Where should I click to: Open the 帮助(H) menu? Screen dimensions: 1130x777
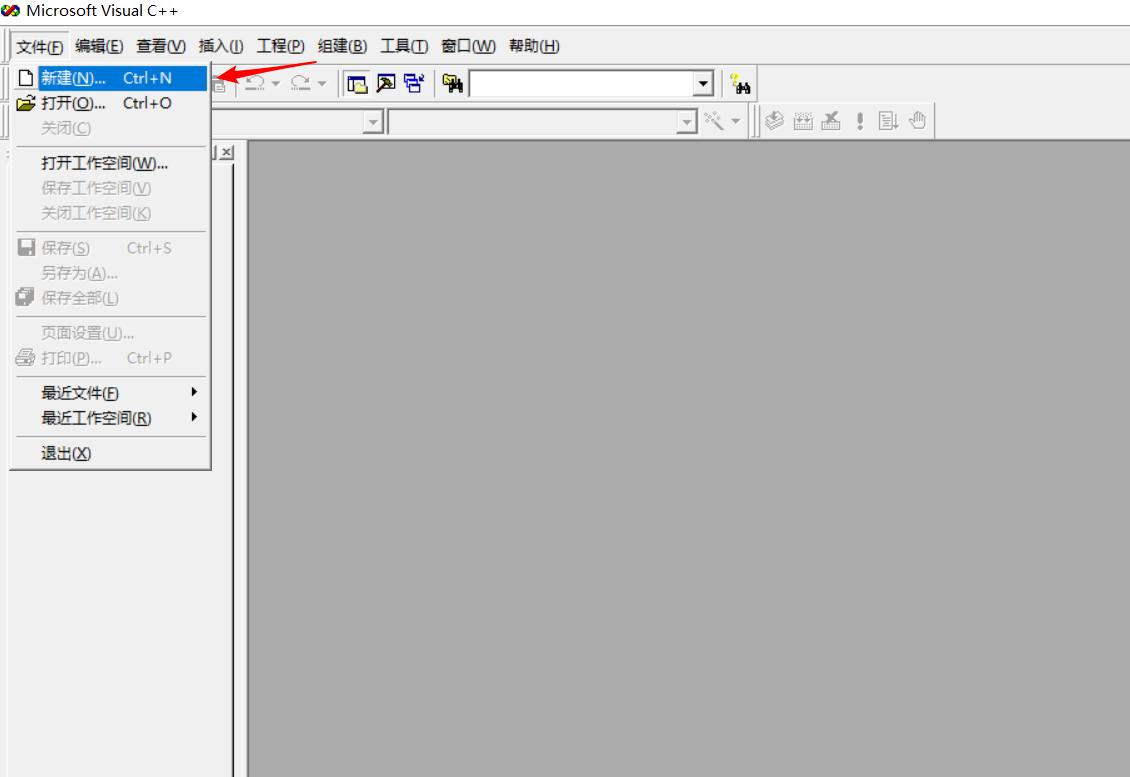[x=534, y=46]
